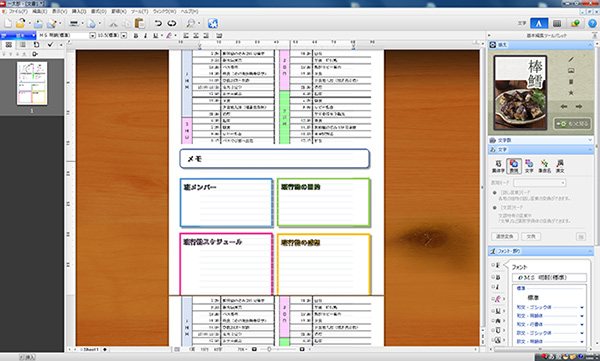Screen dimensions: 600x361
Task: Open the 挿入(I) menu
Action: [x=79, y=11]
